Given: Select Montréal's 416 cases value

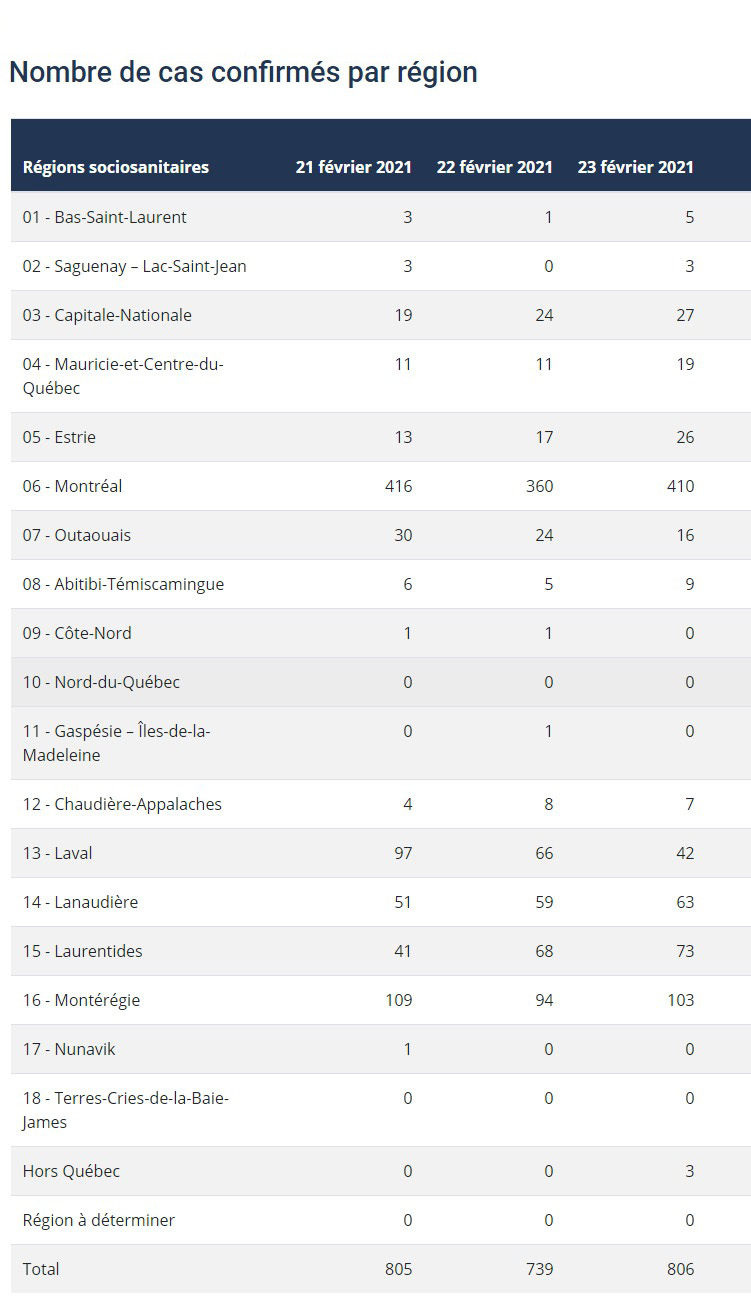Looking at the screenshot, I should click(398, 486).
